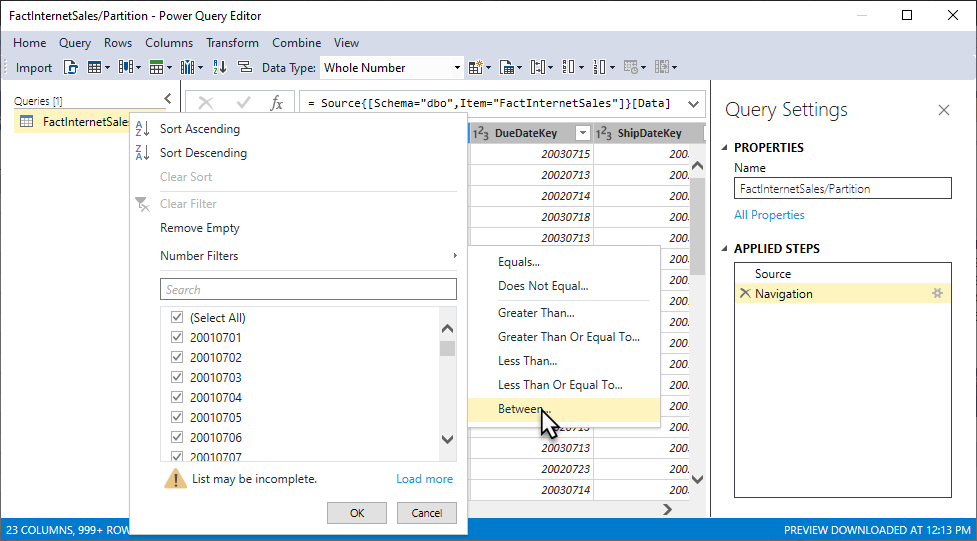Uncheck the 20010703 value
The width and height of the screenshot is (977, 541).
tap(177, 378)
